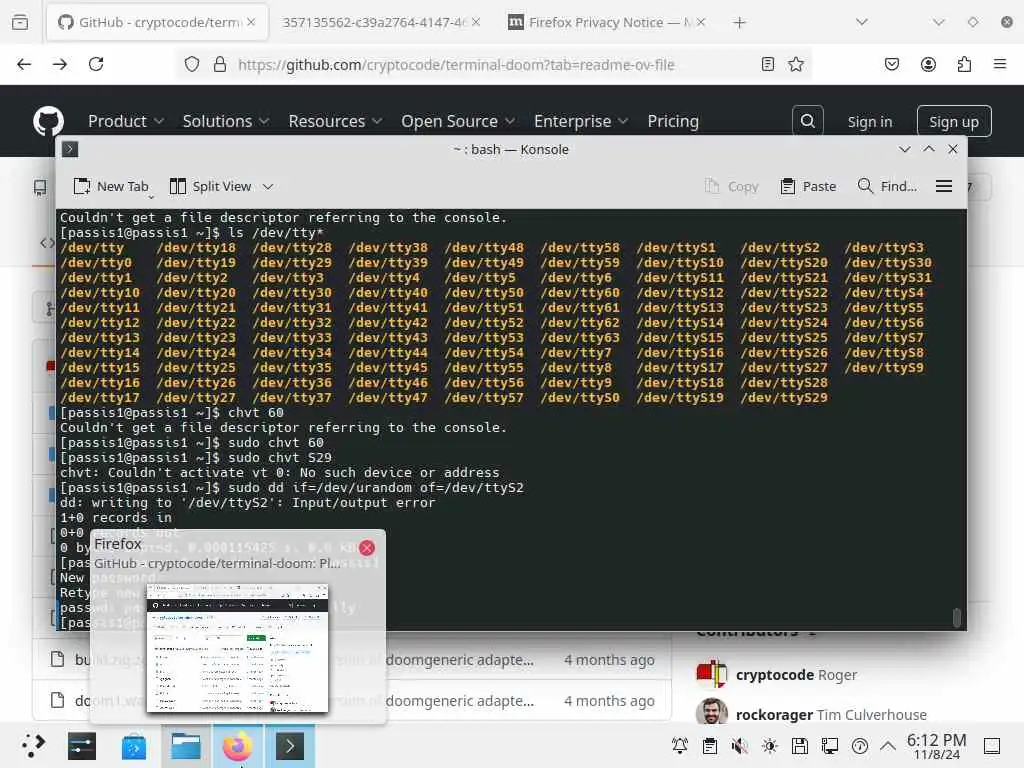Open KDE application launcher

tap(33, 745)
